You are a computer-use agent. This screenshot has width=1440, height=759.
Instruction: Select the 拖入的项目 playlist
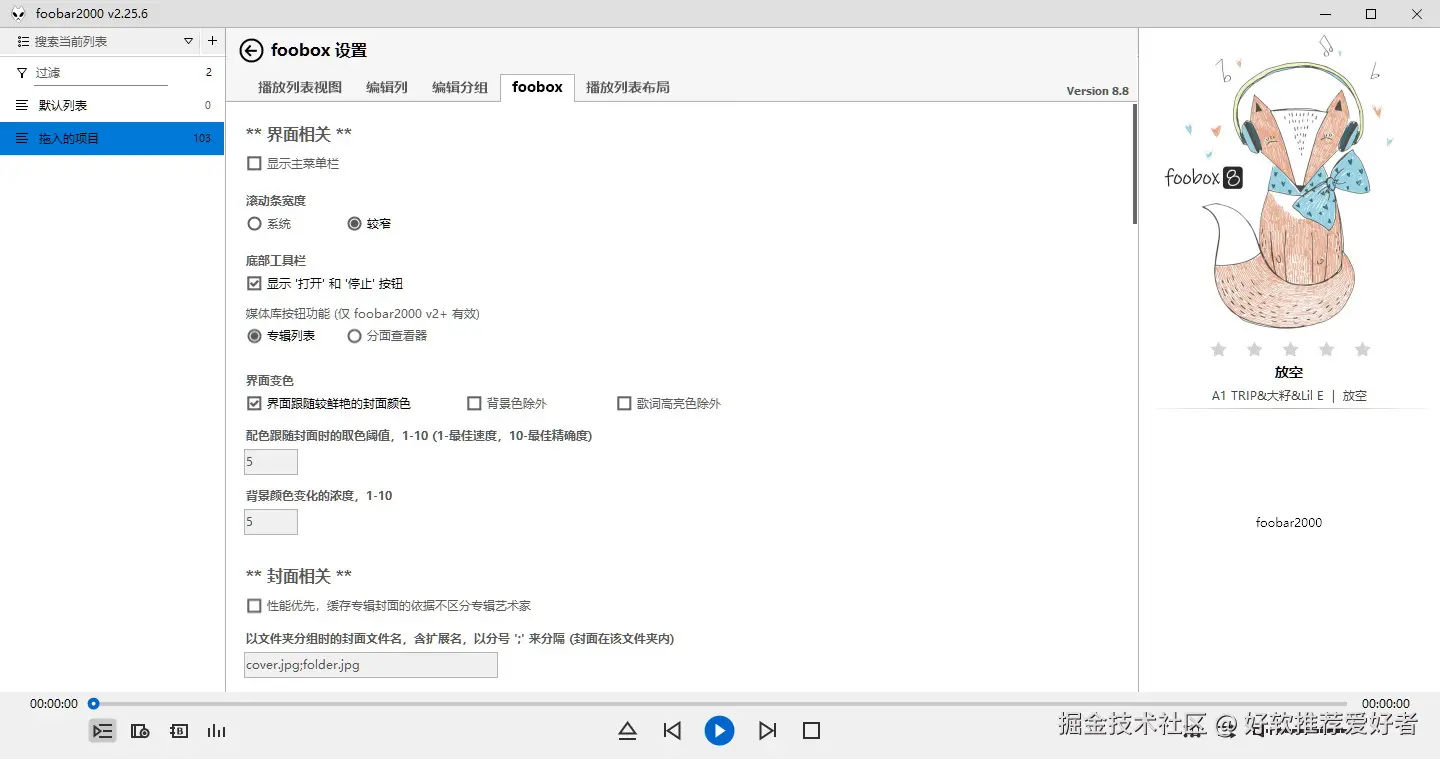(x=112, y=138)
